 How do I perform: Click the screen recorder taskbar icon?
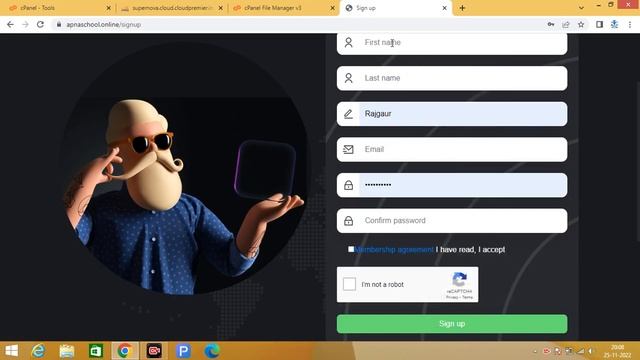[154, 351]
